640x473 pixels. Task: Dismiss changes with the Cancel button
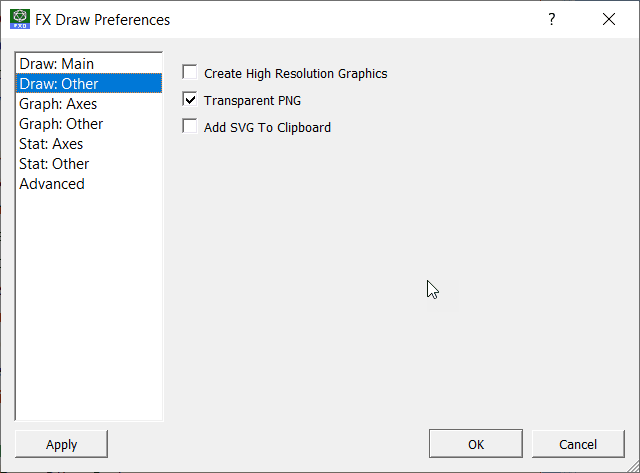[578, 444]
